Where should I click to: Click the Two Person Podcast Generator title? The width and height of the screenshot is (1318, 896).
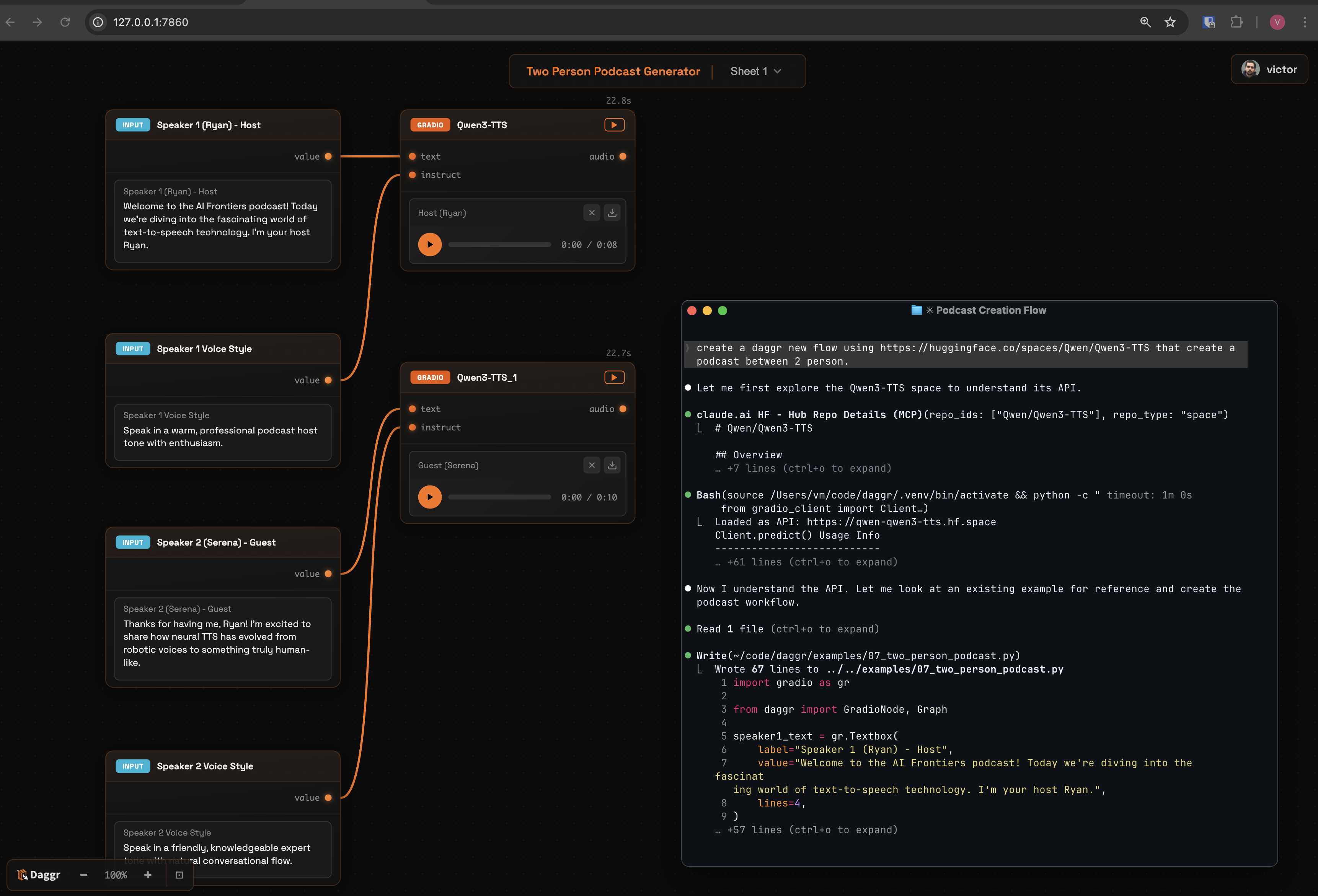tap(613, 72)
